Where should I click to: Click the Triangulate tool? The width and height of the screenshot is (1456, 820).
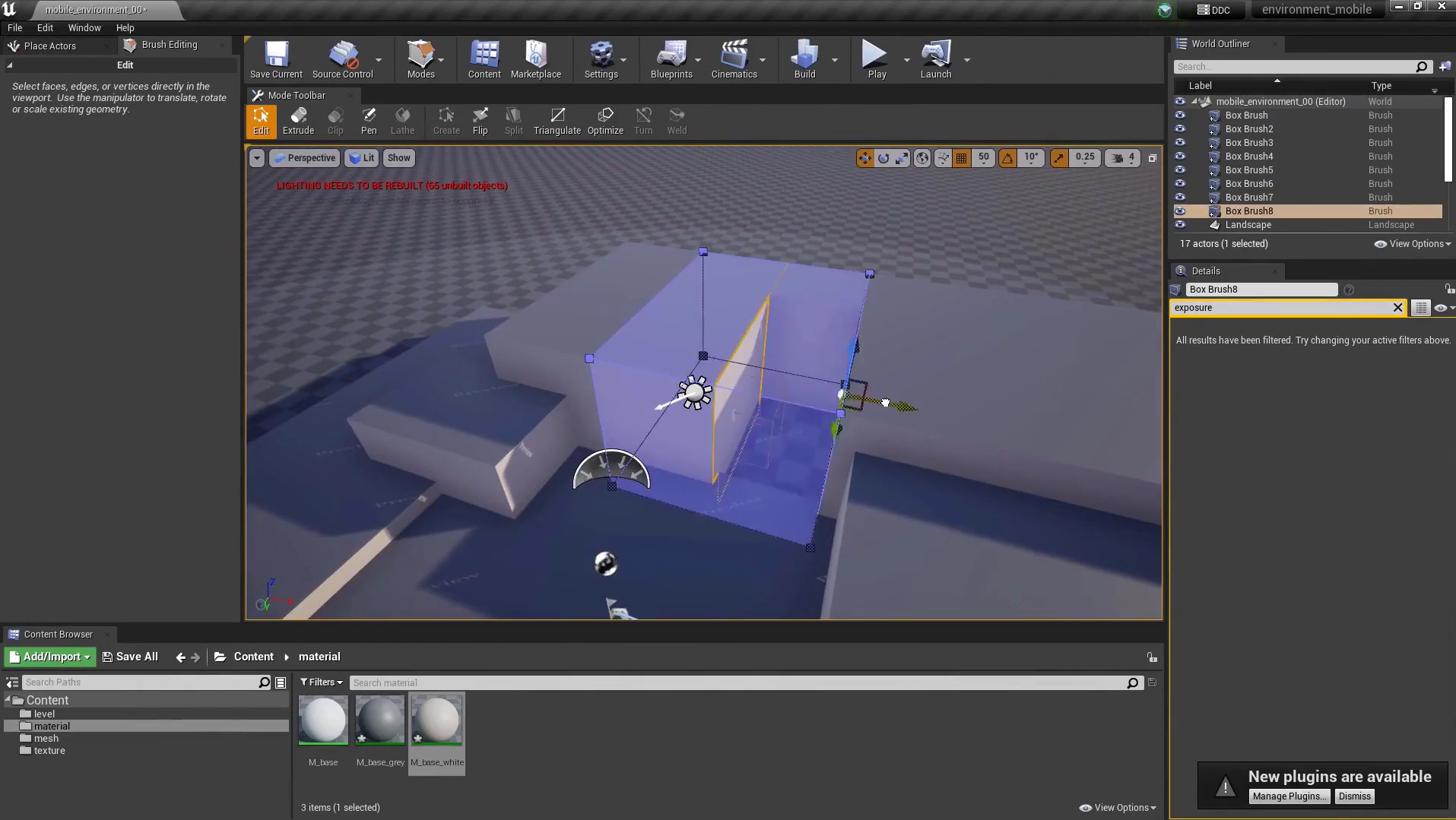click(x=557, y=120)
